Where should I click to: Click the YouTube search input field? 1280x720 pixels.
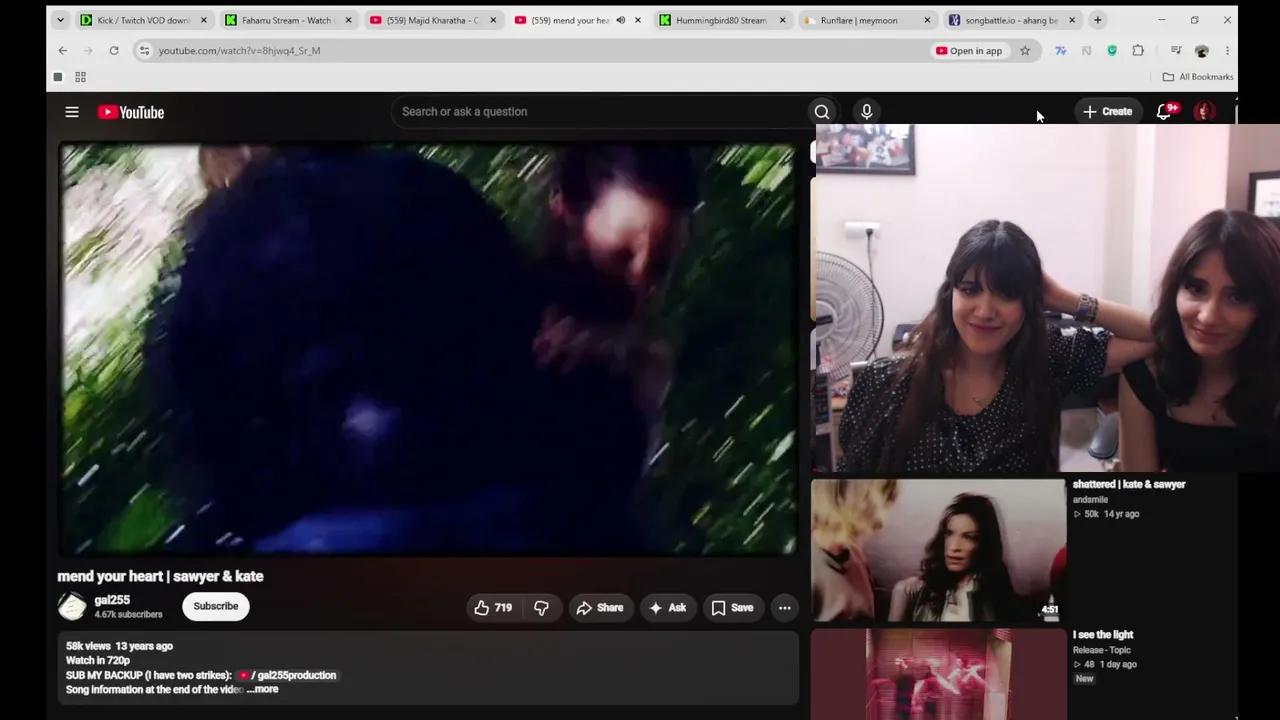coord(600,112)
